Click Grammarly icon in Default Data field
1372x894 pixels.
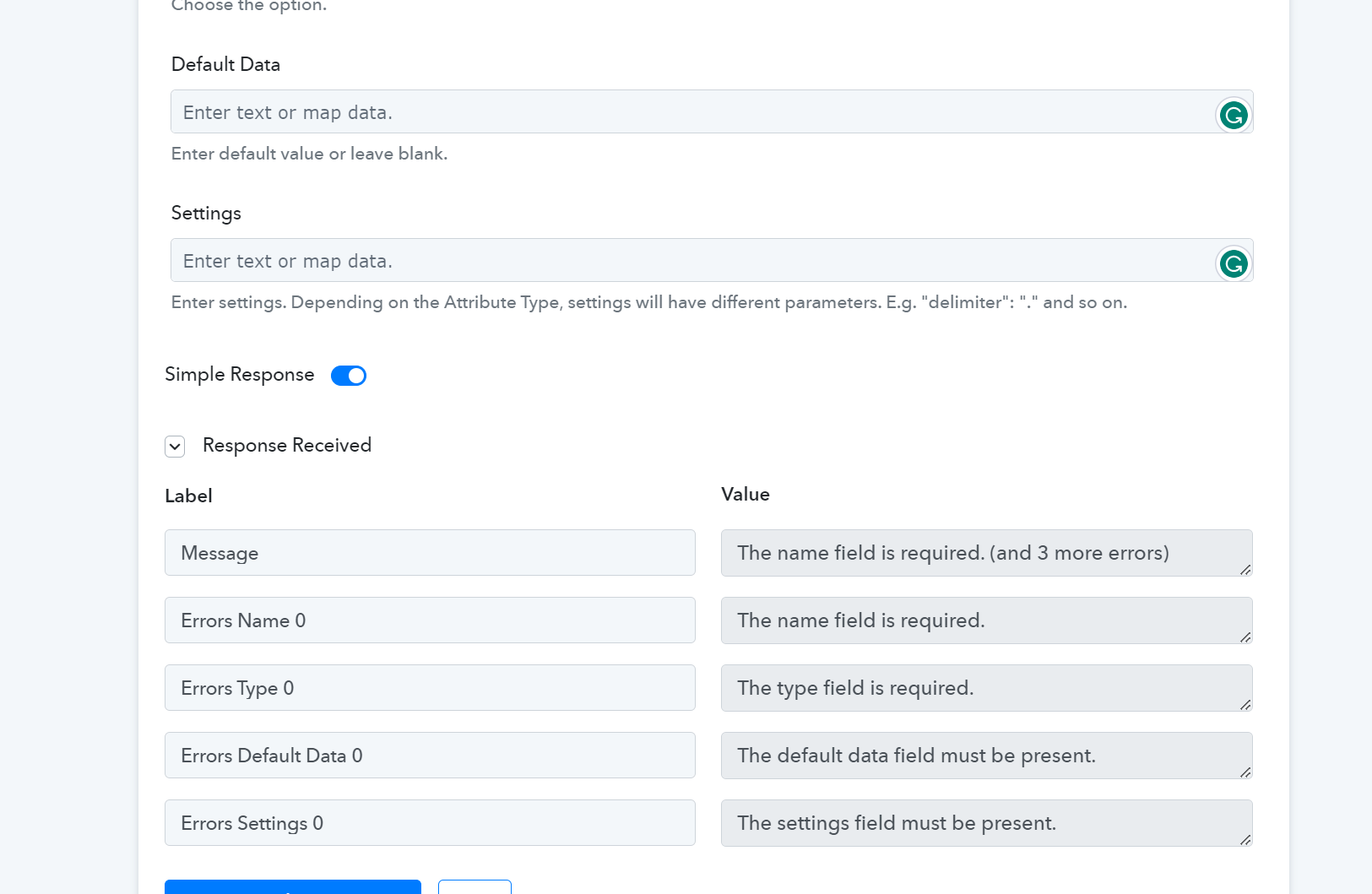[1234, 115]
